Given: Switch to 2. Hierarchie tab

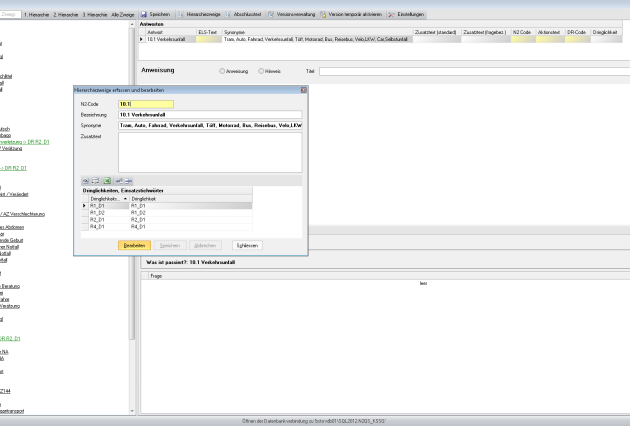Looking at the screenshot, I should pos(66,14).
